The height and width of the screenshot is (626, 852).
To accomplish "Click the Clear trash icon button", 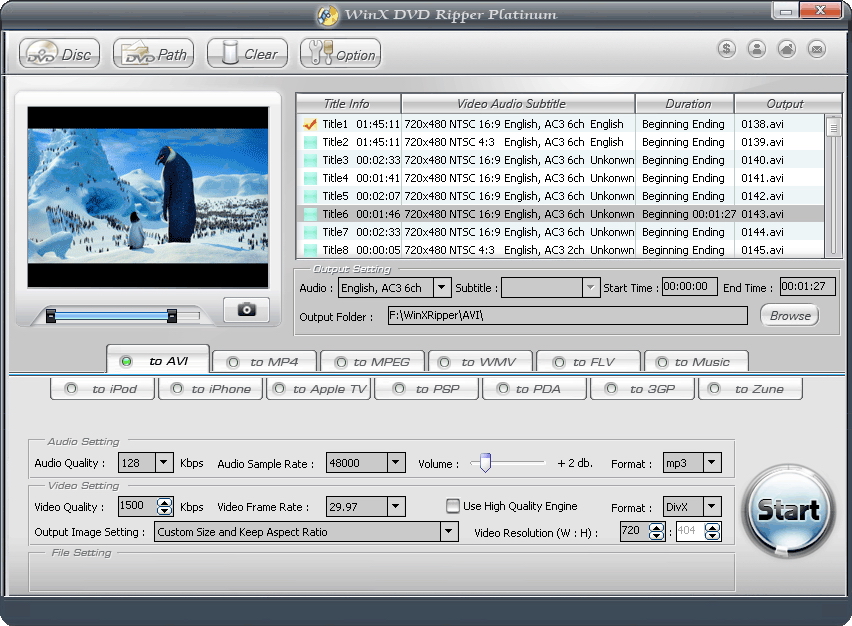I will pyautogui.click(x=247, y=54).
